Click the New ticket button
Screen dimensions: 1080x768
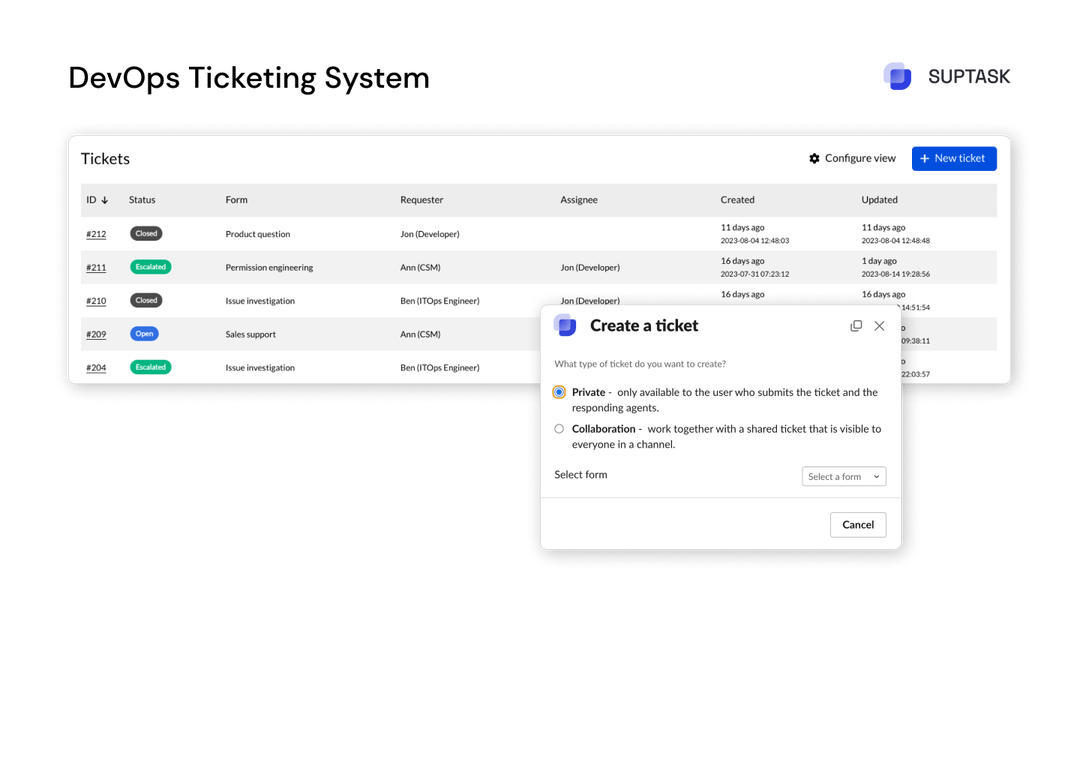[954, 158]
